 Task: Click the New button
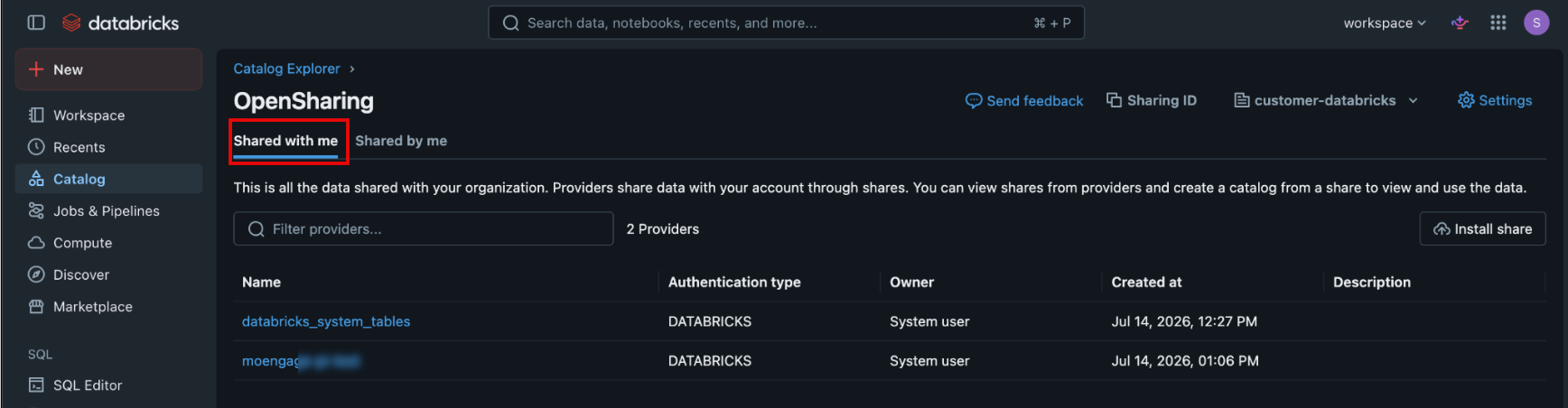tap(109, 70)
